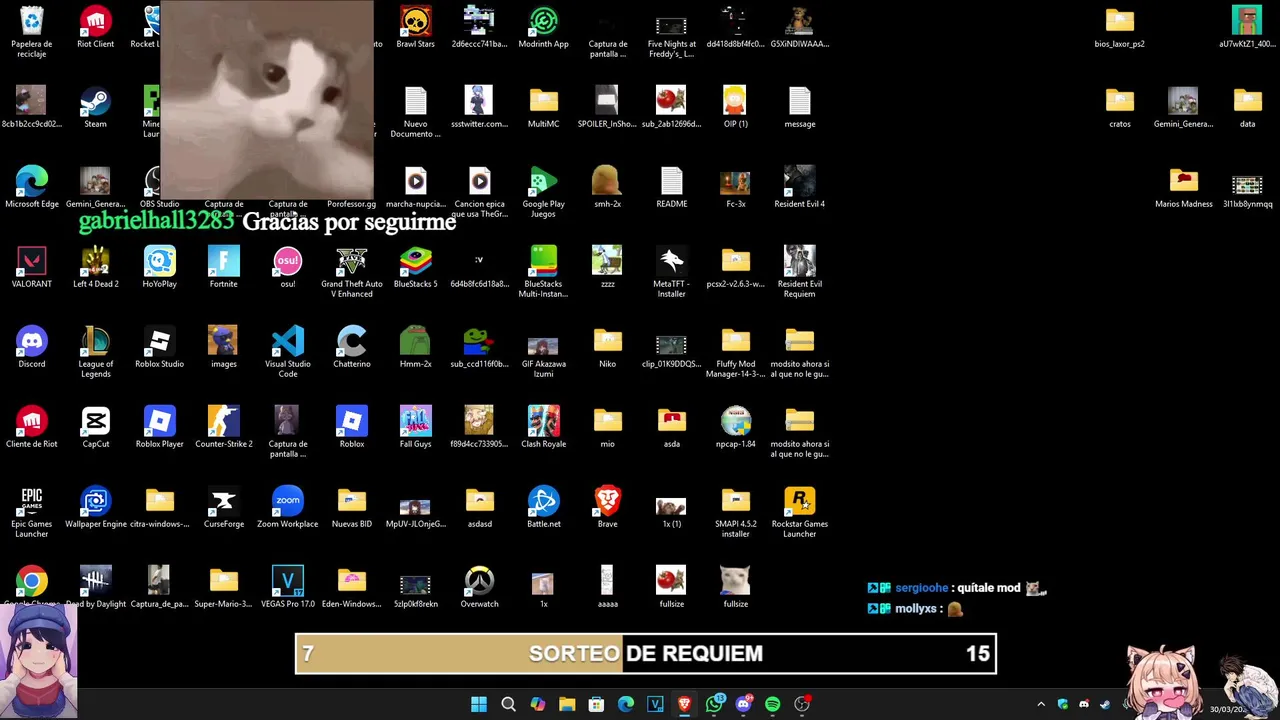Viewport: 1280px width, 720px height.
Task: Switch to Spotify in the taskbar
Action: coord(772,704)
